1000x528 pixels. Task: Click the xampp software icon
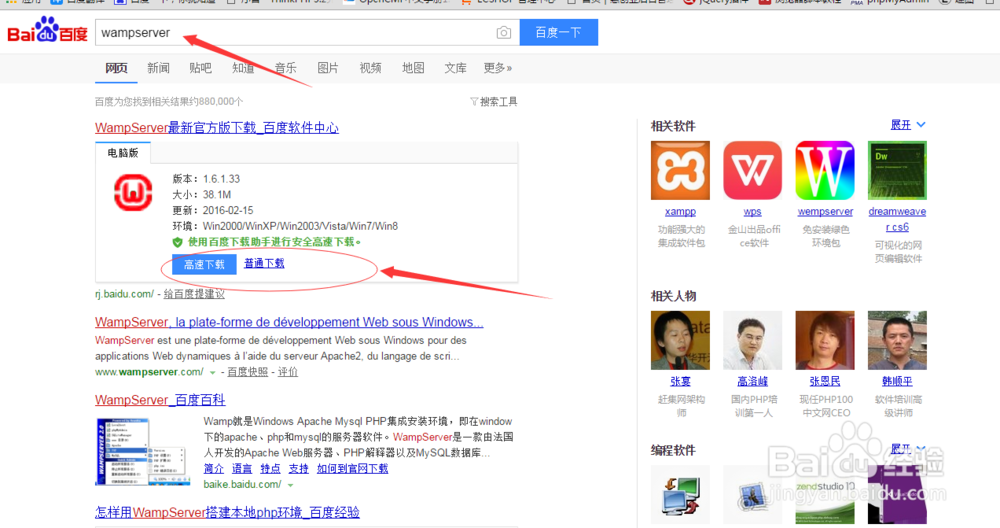click(680, 170)
